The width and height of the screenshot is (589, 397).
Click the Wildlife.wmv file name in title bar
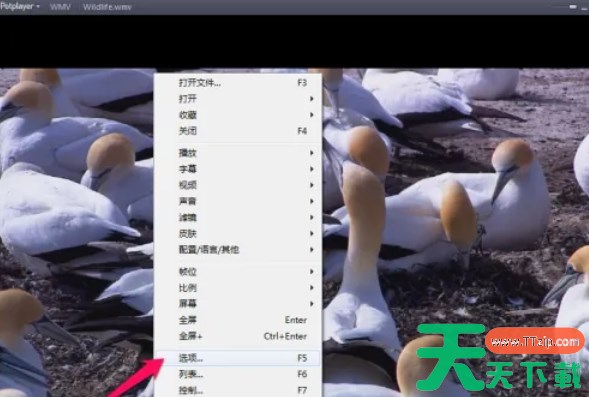click(x=107, y=7)
